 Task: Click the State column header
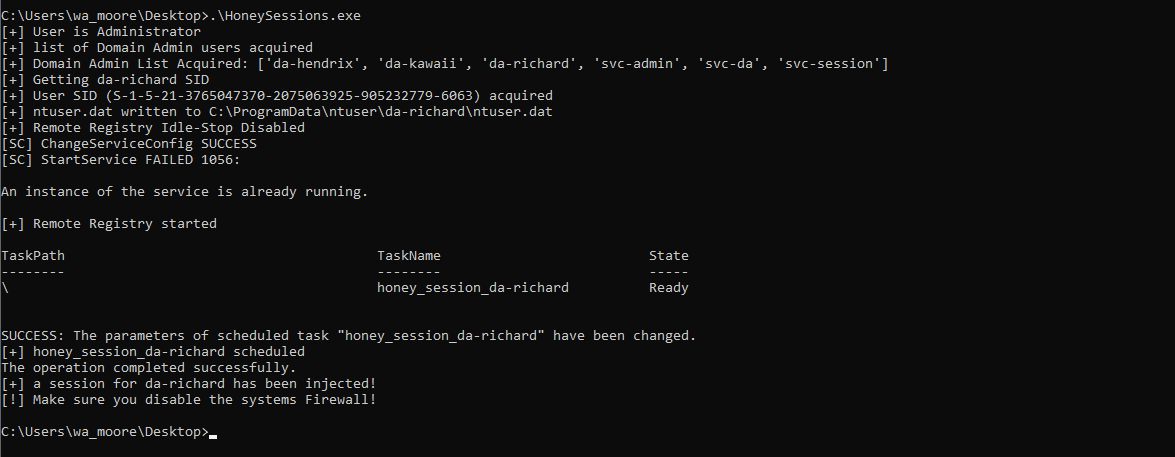668,255
